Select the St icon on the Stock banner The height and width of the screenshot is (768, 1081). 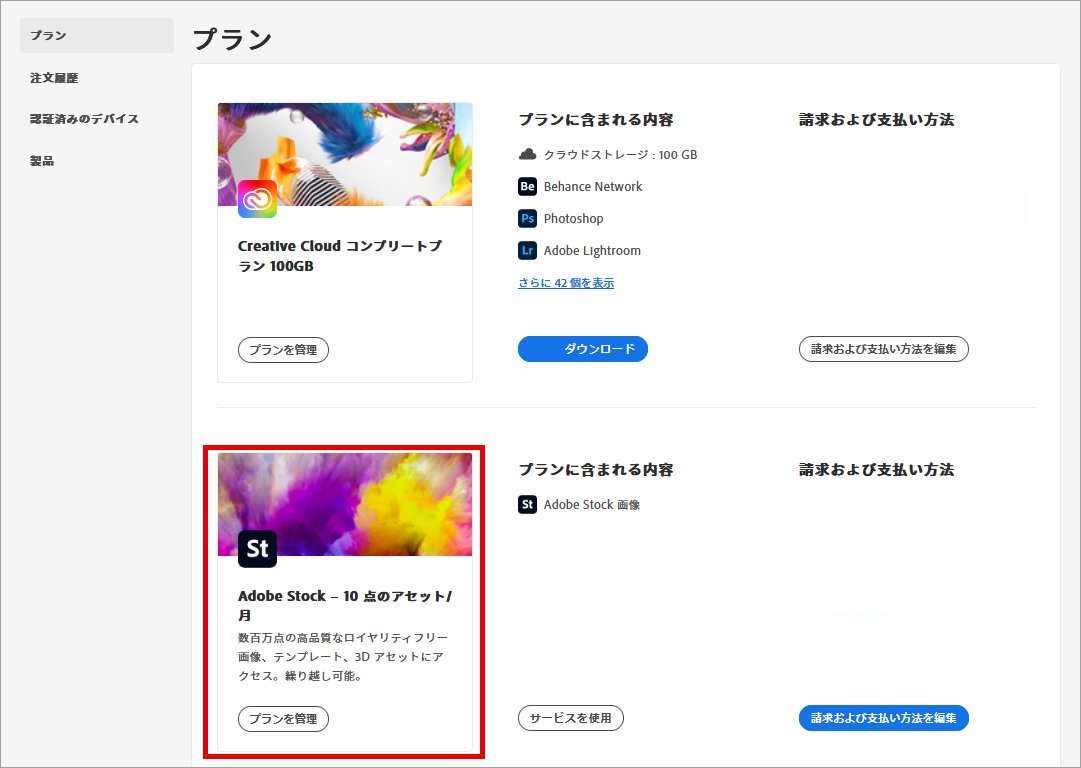[x=258, y=548]
